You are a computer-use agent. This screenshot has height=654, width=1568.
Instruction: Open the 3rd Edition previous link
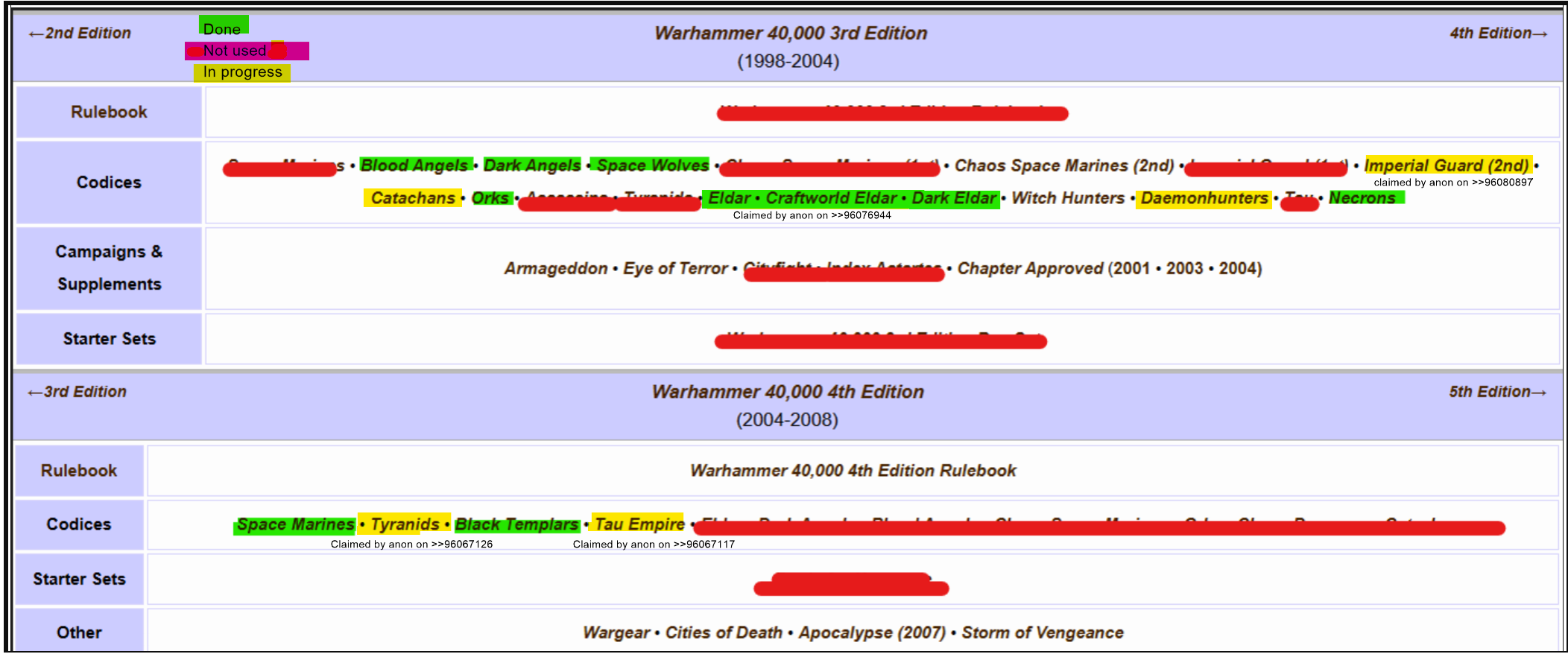[78, 392]
